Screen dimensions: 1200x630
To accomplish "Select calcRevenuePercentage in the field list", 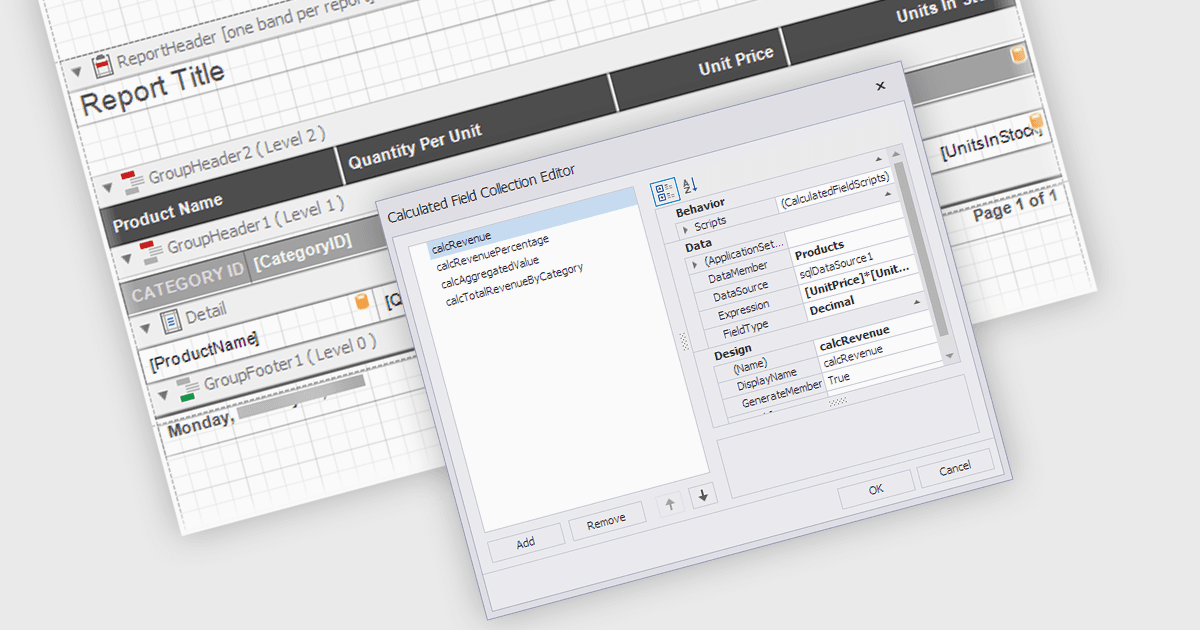I will click(494, 252).
